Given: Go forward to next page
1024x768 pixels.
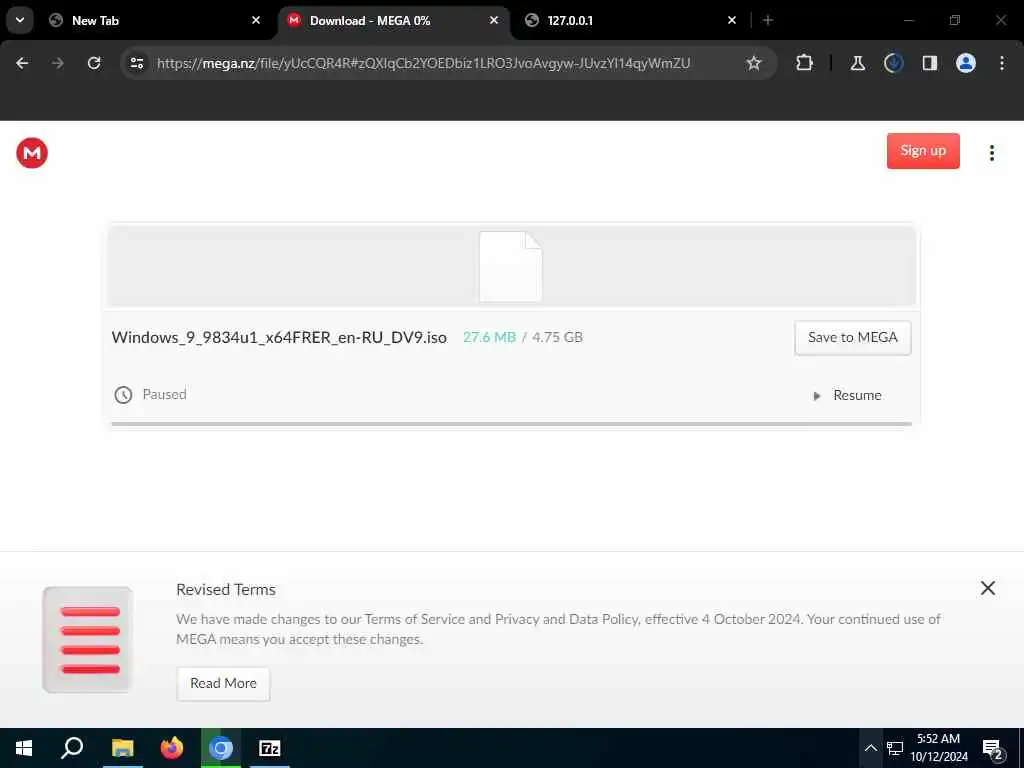Looking at the screenshot, I should click(x=58, y=63).
